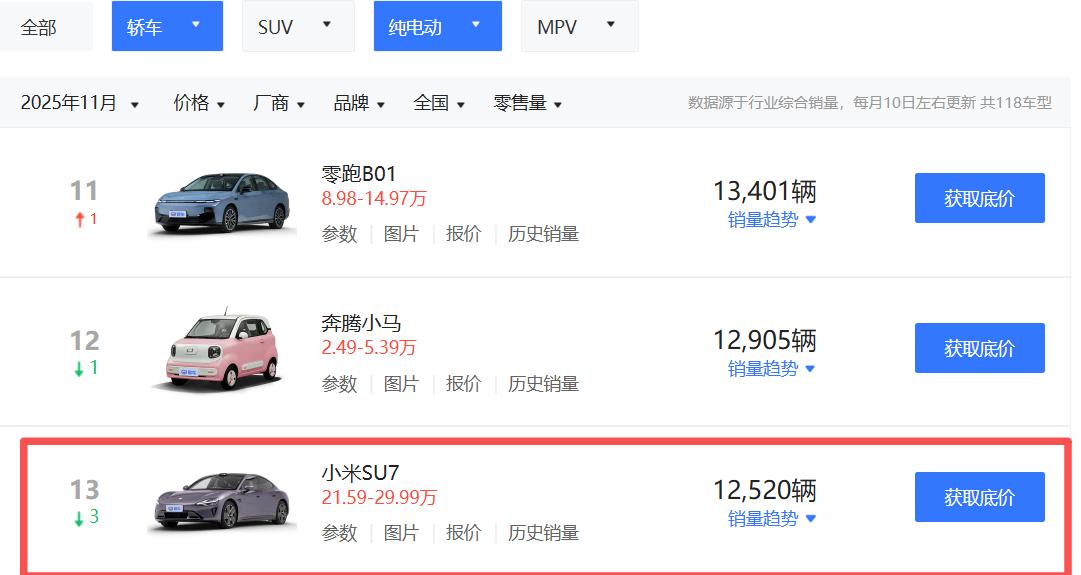This screenshot has width=1081, height=575.
Task: Expand the 价格 filter
Action: click(198, 103)
